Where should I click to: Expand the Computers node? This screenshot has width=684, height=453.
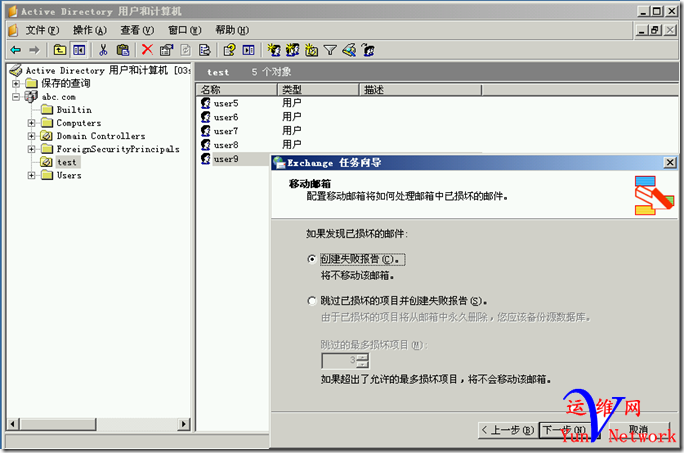[31, 123]
